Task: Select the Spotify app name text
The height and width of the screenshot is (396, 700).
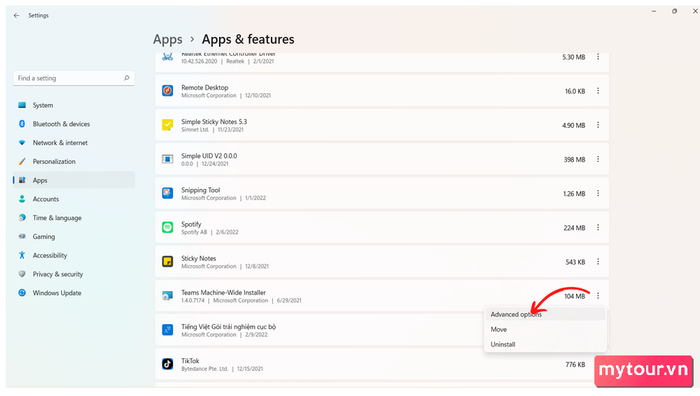Action: tap(191, 224)
